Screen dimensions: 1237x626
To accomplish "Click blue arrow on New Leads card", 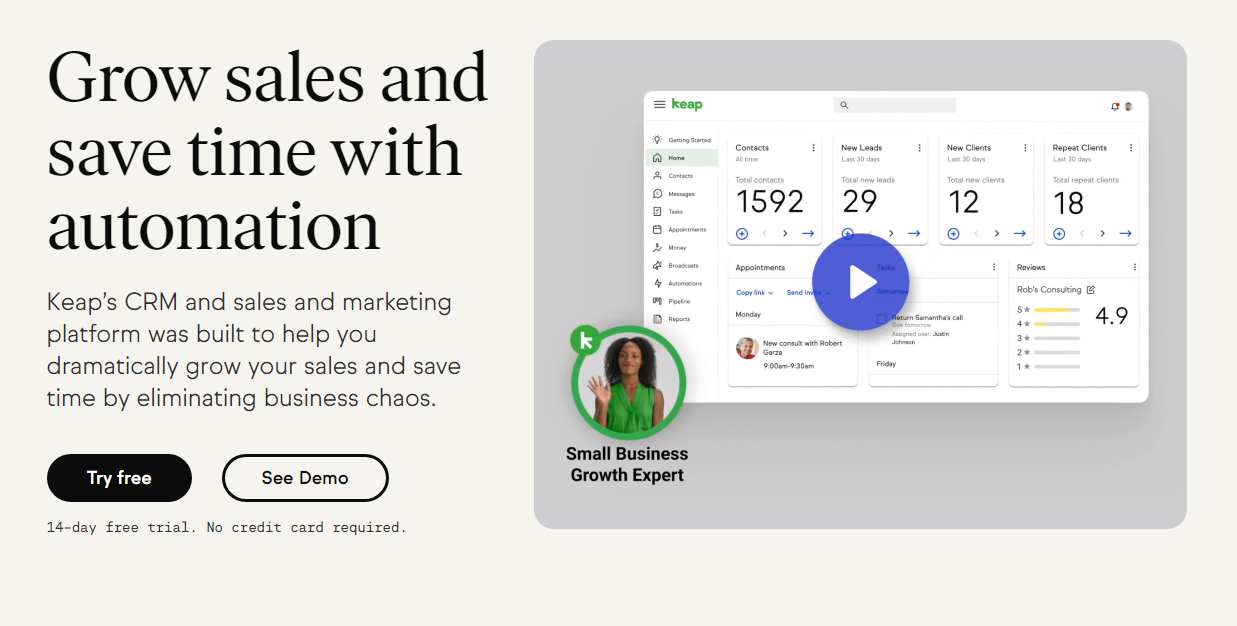I will [x=914, y=233].
